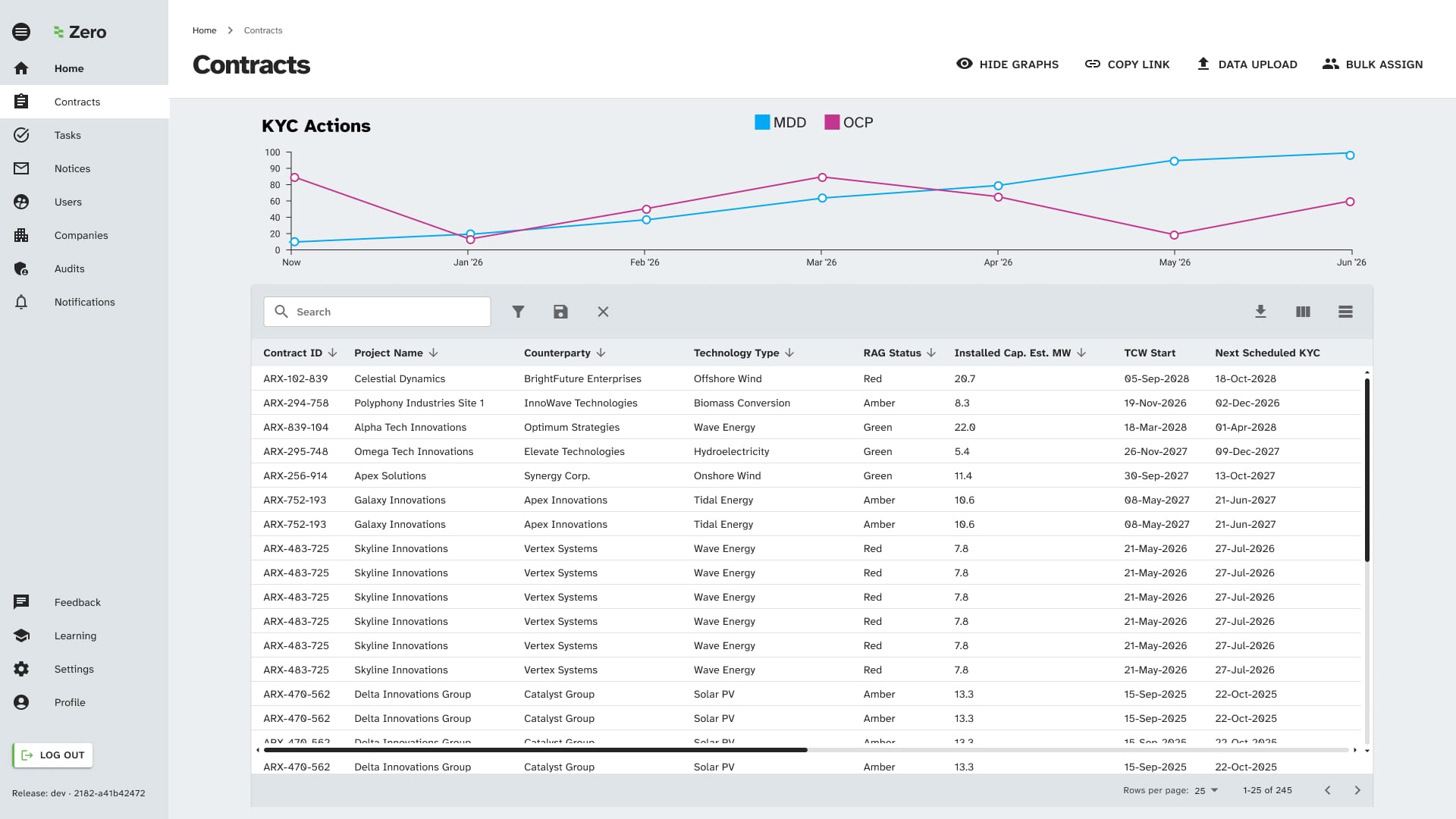
Task: Open the Companies menu item in the sidebar
Action: point(81,235)
